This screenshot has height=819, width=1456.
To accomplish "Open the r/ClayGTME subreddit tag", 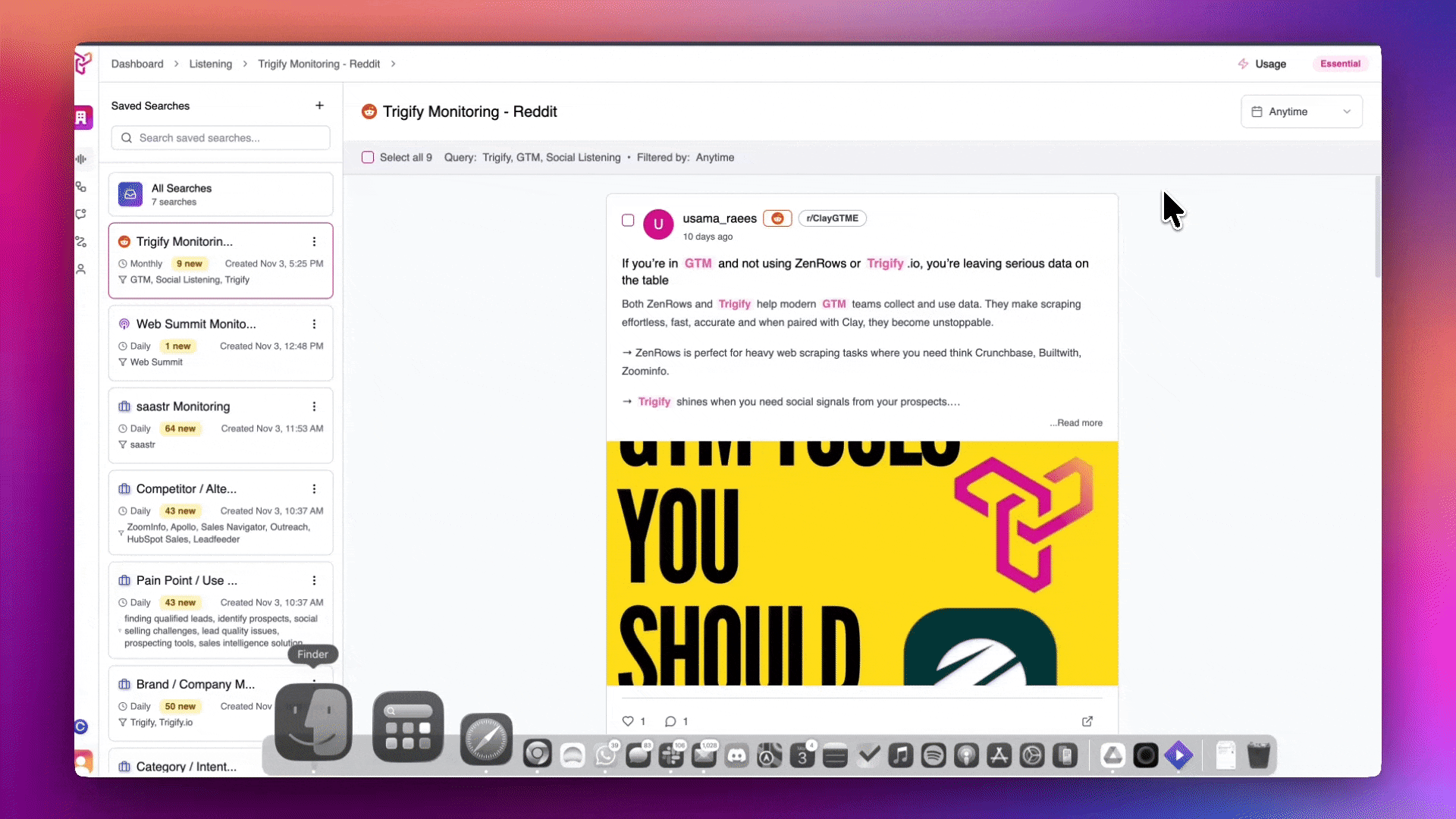I will [x=832, y=218].
